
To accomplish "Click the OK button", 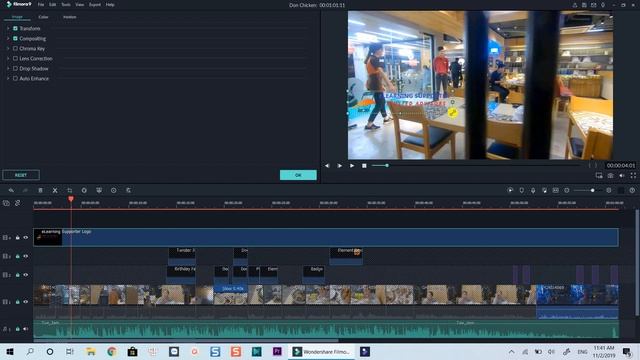I will point(298,175).
